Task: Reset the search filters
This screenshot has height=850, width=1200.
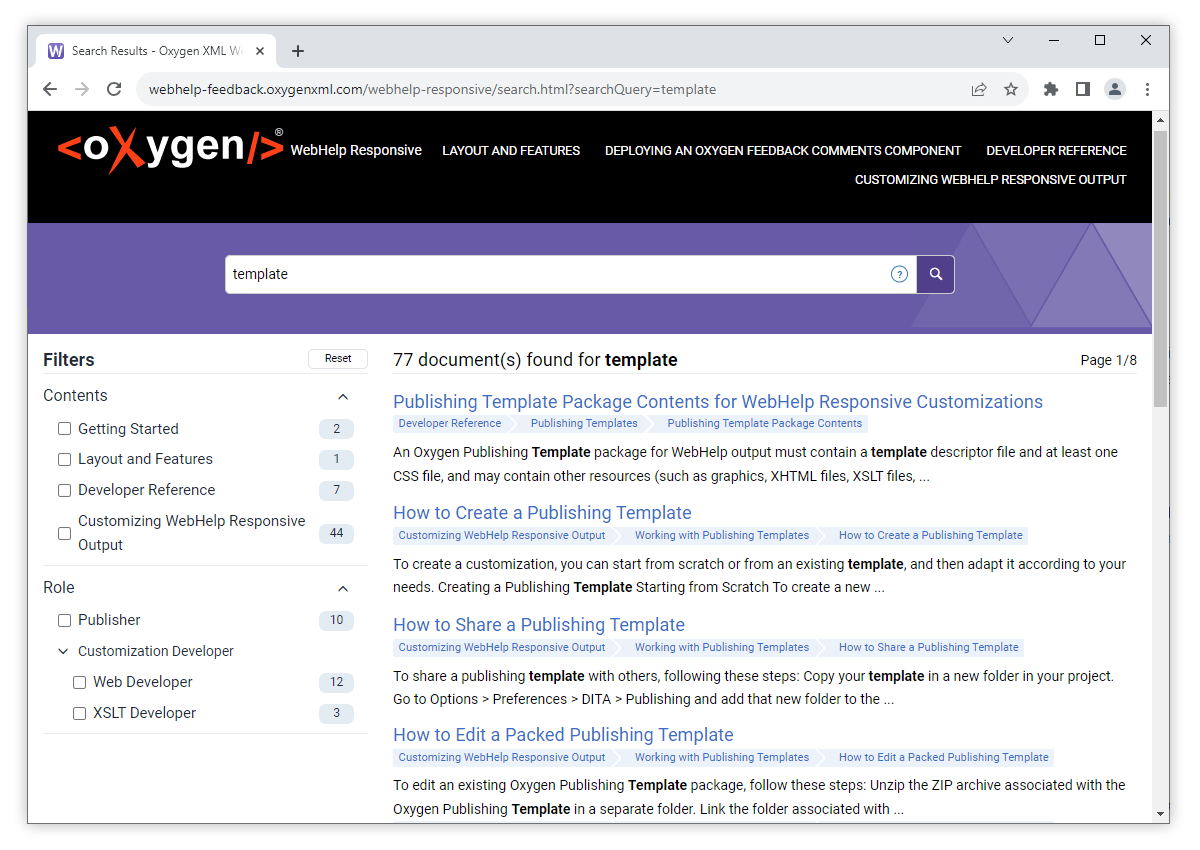Action: (338, 358)
